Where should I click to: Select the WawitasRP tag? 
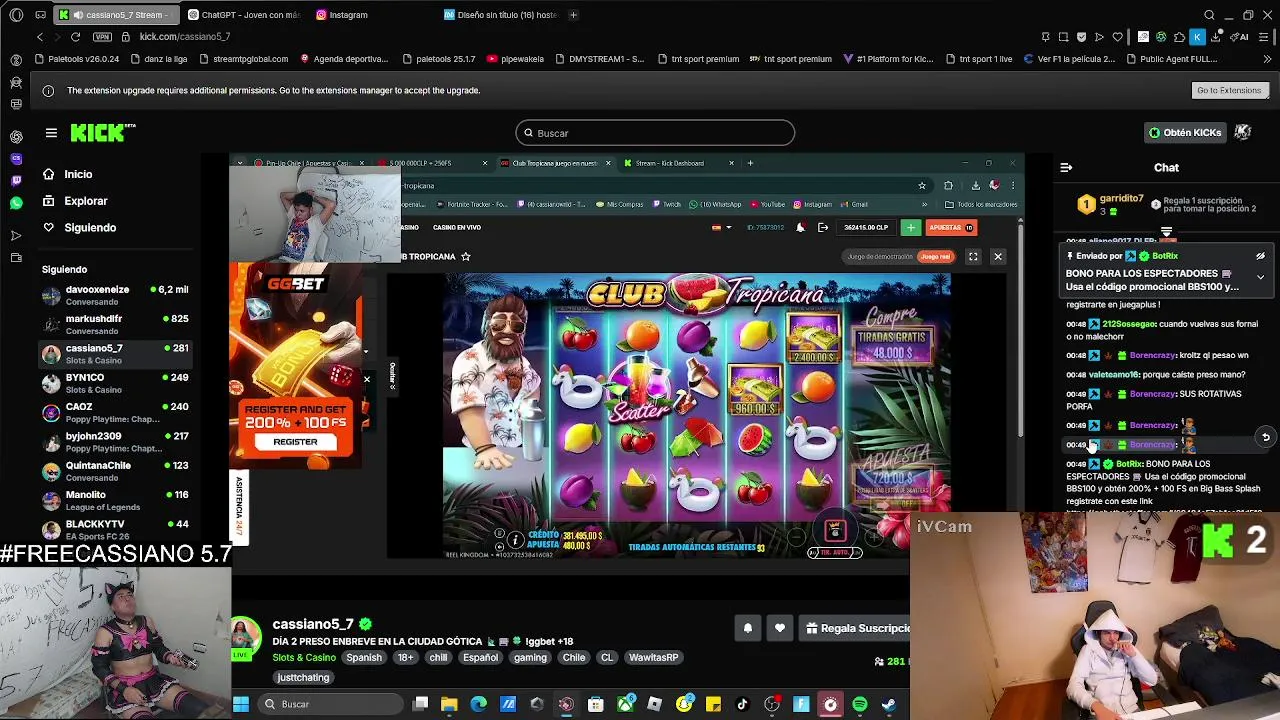pyautogui.click(x=653, y=657)
